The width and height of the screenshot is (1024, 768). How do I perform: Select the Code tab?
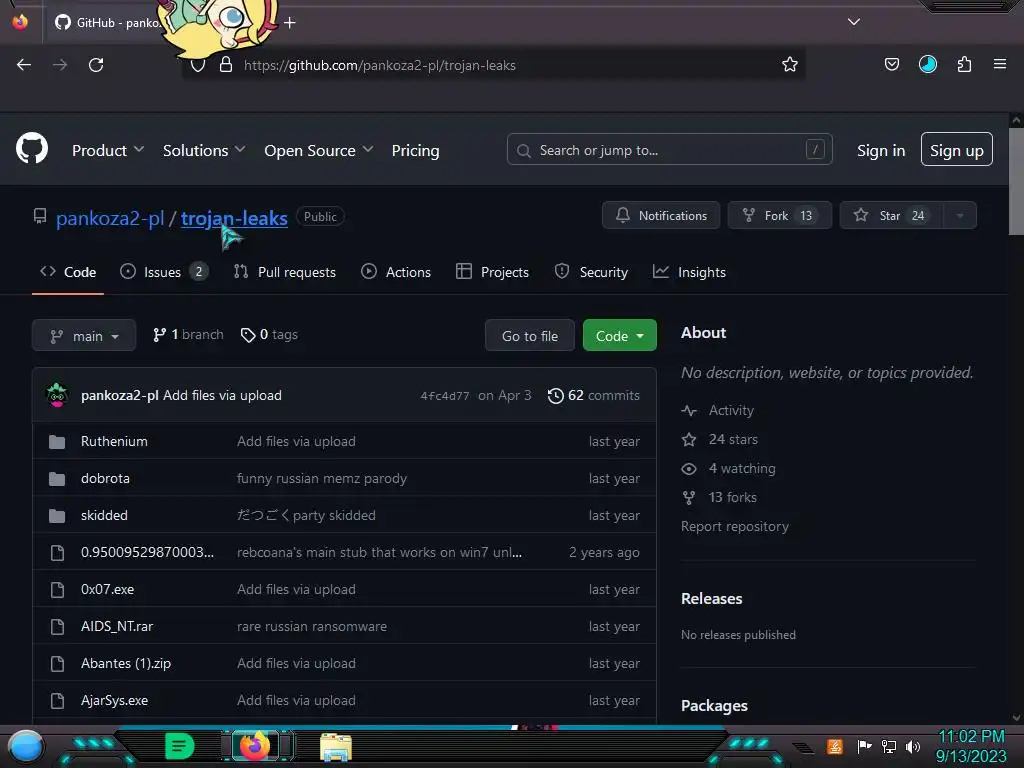68,272
